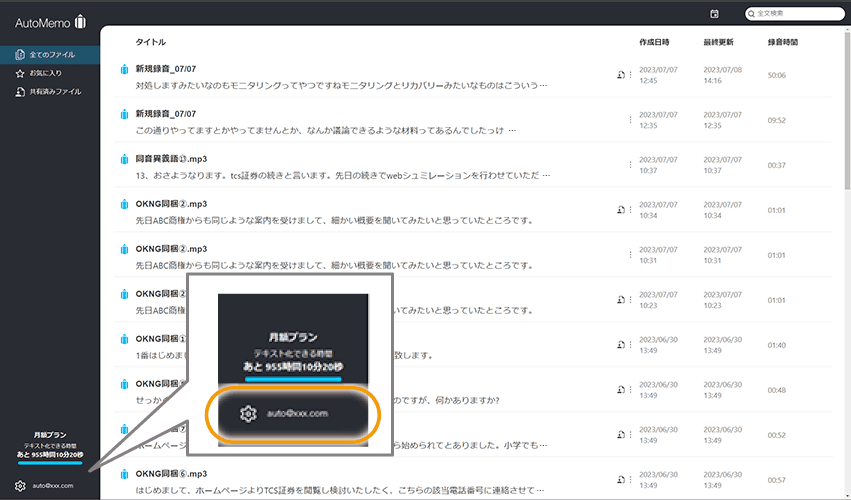Open the calendar icon in the top bar
The image size is (851, 500).
click(714, 13)
